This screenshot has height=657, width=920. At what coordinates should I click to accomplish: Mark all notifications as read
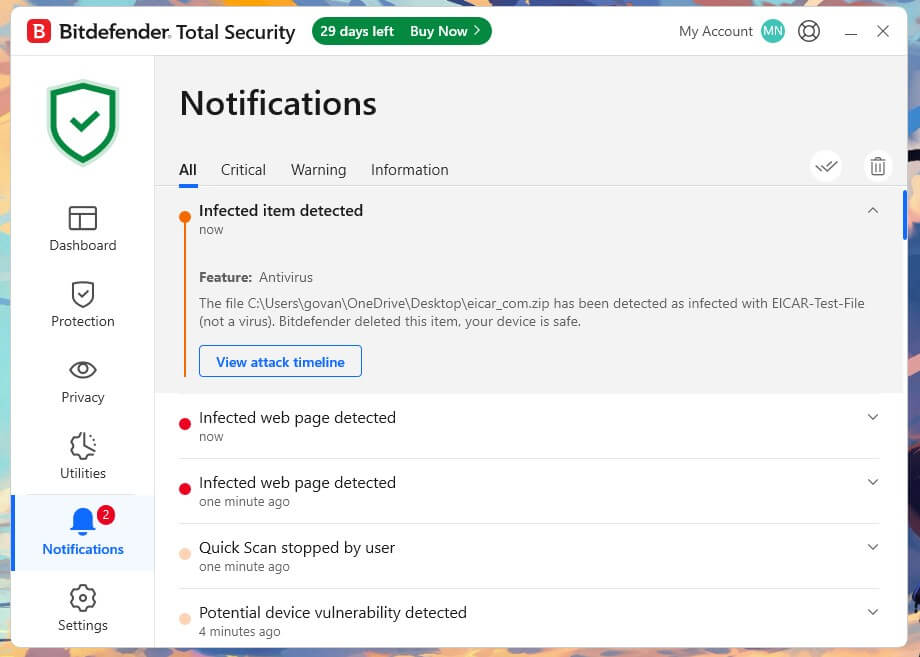pyautogui.click(x=826, y=167)
